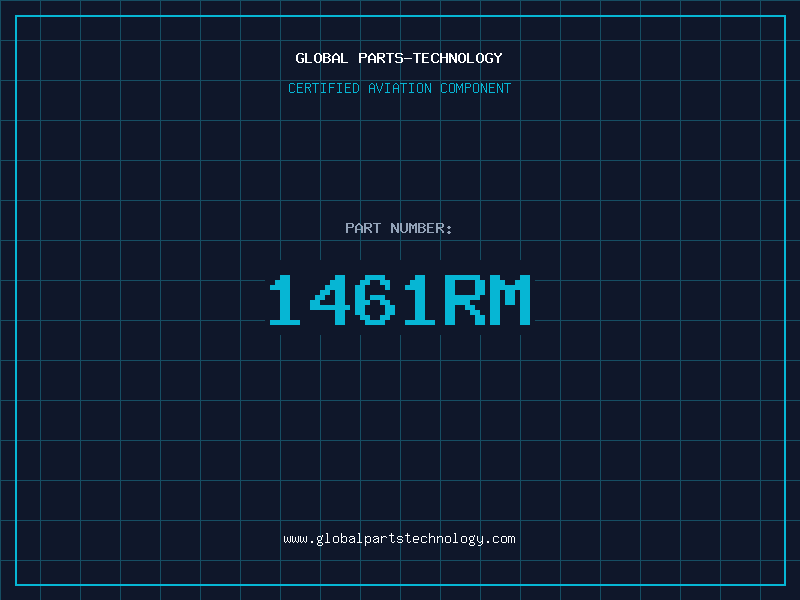Click the word PART in the part label

363,228
